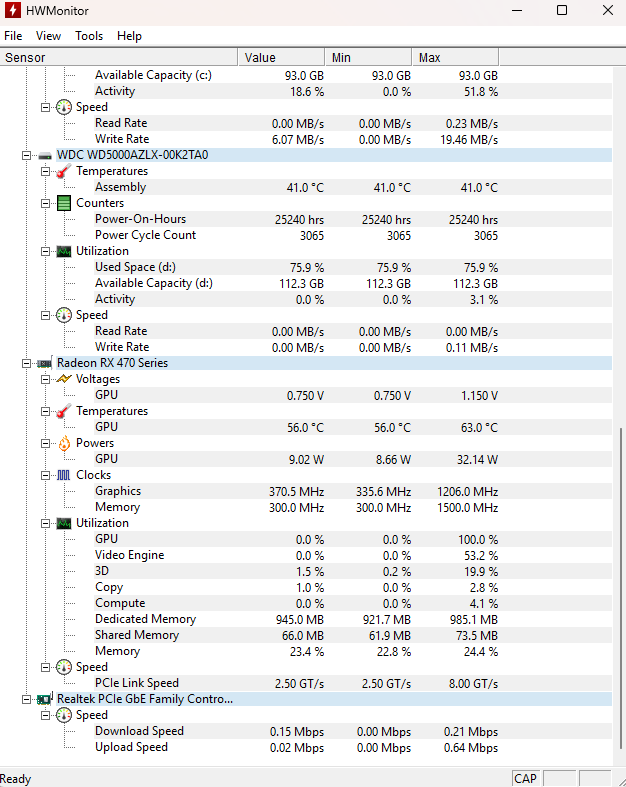
Task: Click the PCIe Speed gauge icon
Action: click(x=64, y=667)
